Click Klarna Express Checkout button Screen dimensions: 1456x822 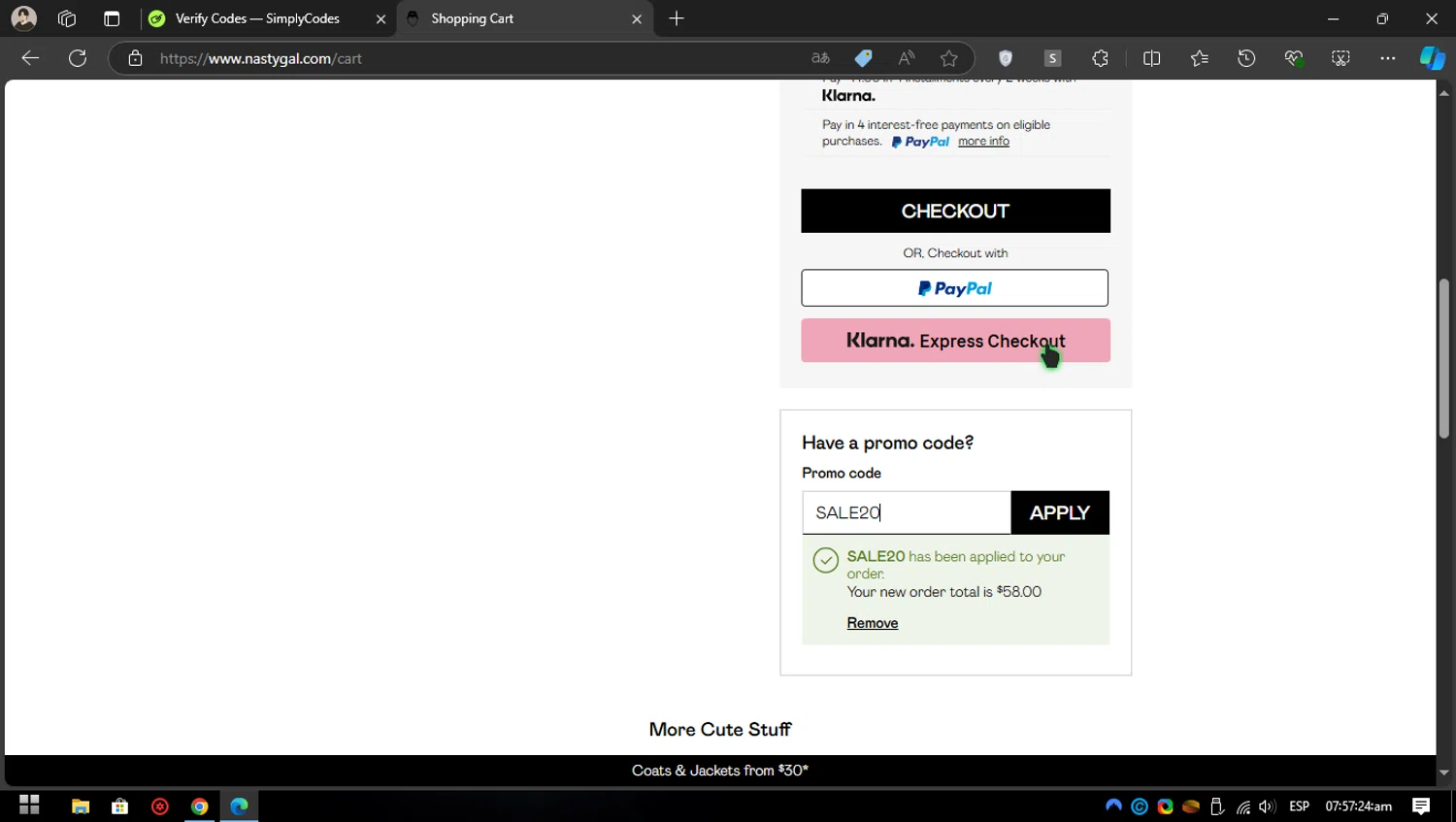pos(955,341)
